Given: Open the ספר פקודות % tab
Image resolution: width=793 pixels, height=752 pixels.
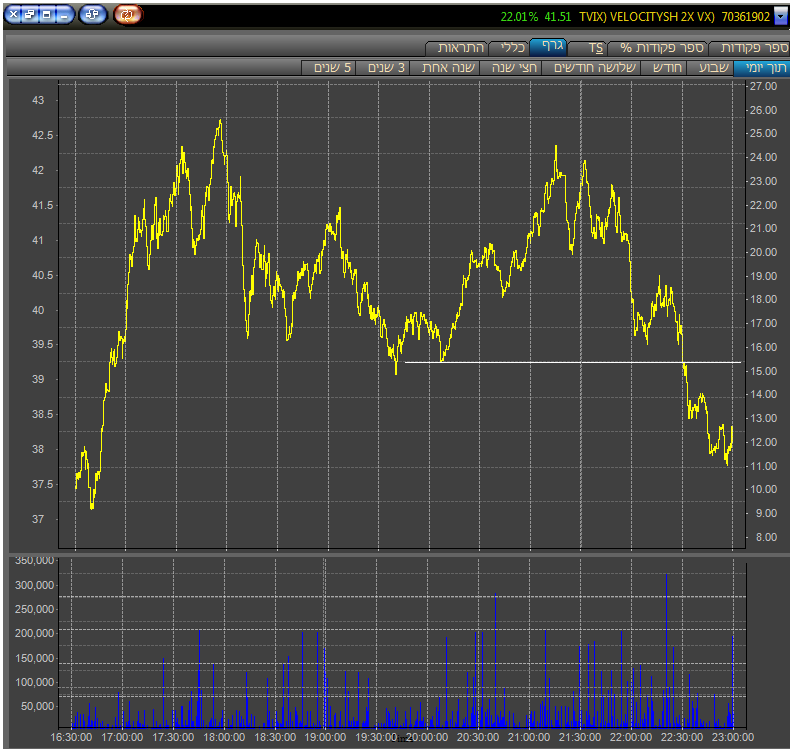Looking at the screenshot, I should 658,48.
